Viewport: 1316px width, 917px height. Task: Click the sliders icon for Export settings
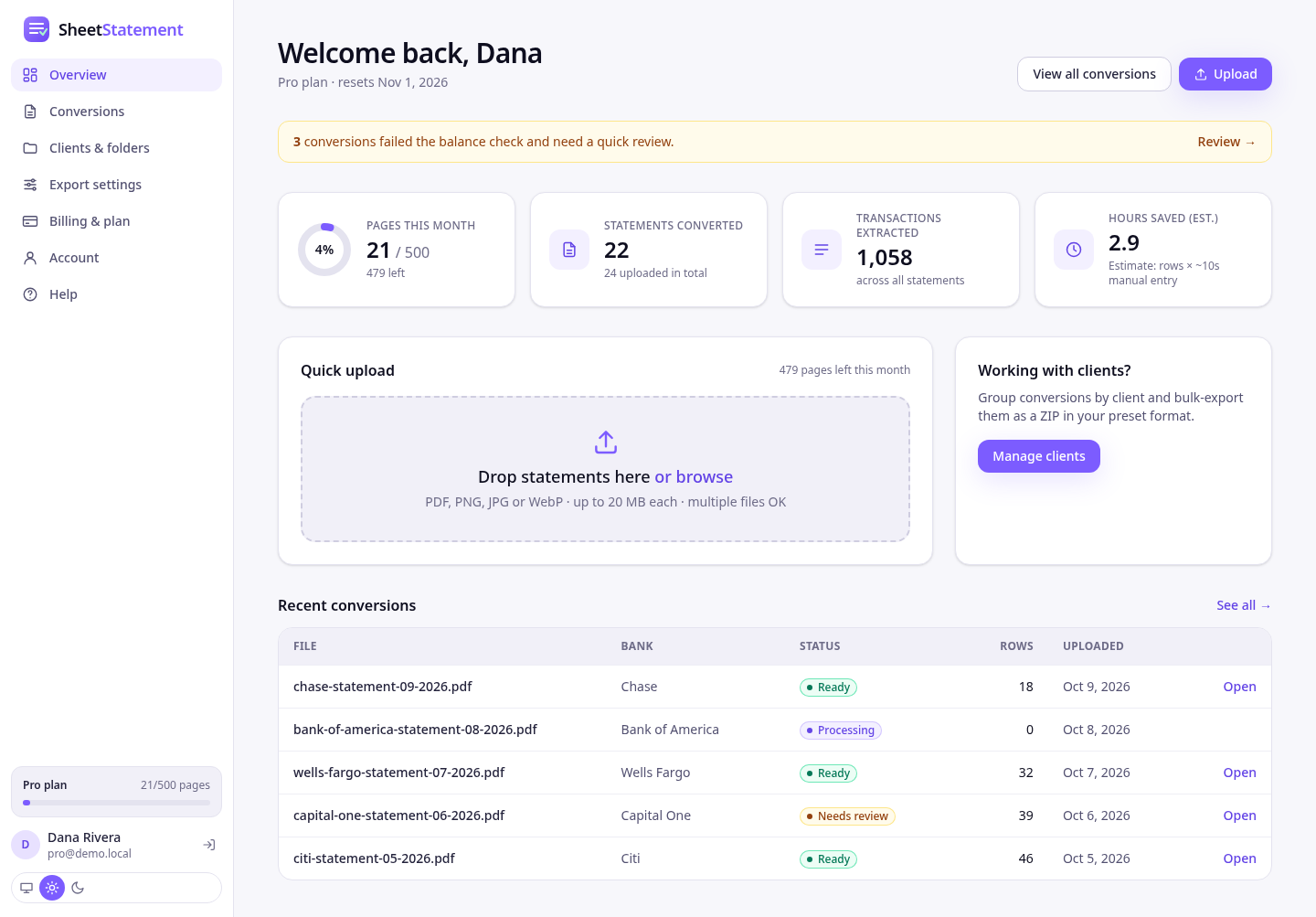(x=30, y=185)
